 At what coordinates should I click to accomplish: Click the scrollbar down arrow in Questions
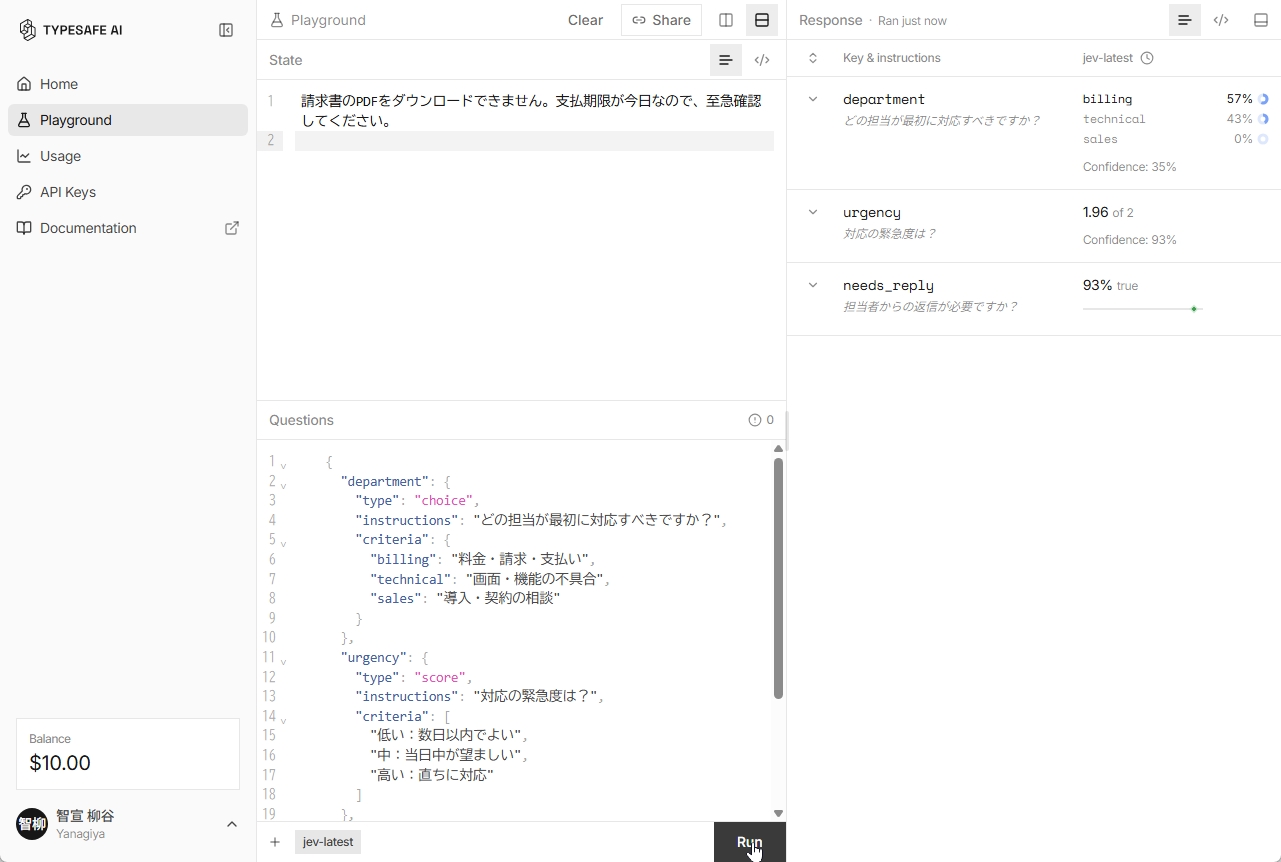(778, 814)
